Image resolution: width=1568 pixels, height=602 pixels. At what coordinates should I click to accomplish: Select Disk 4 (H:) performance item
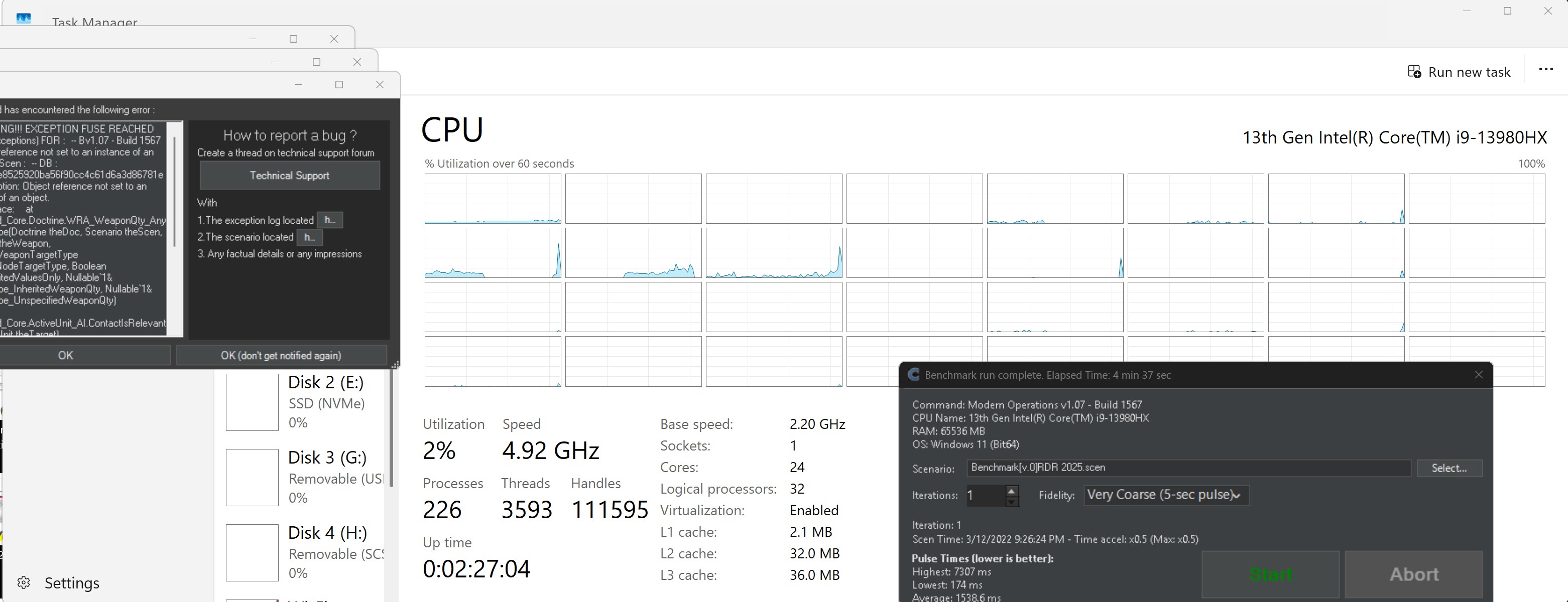[x=304, y=553]
